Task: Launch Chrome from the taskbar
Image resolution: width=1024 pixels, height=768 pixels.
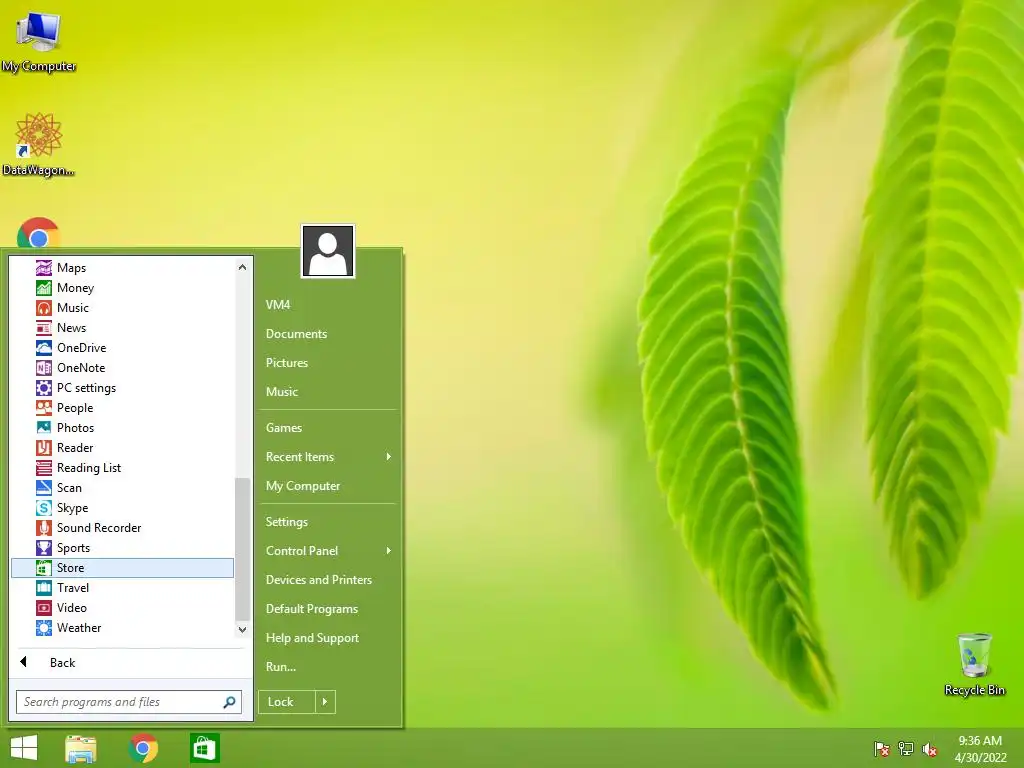Action: tap(143, 748)
